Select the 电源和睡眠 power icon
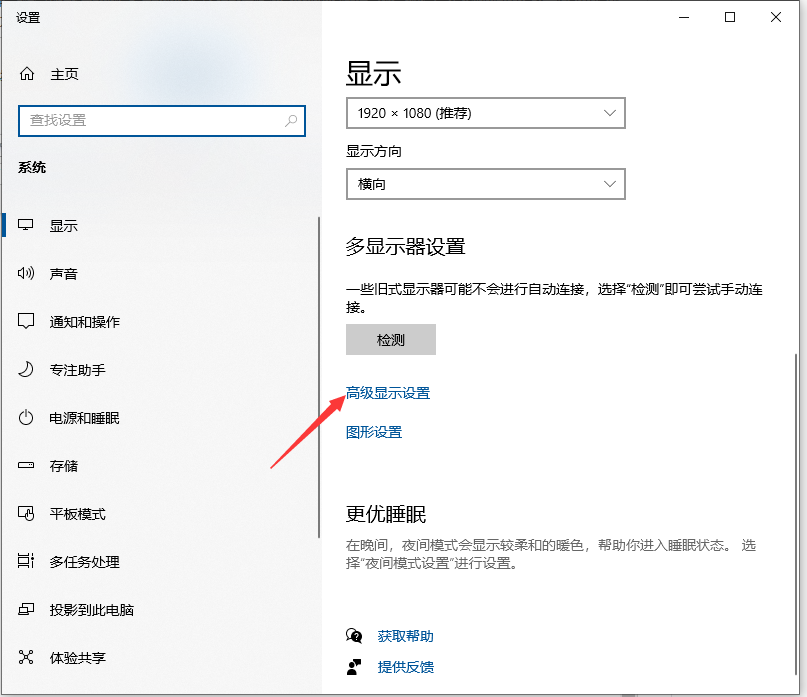The image size is (807, 697). 25,417
